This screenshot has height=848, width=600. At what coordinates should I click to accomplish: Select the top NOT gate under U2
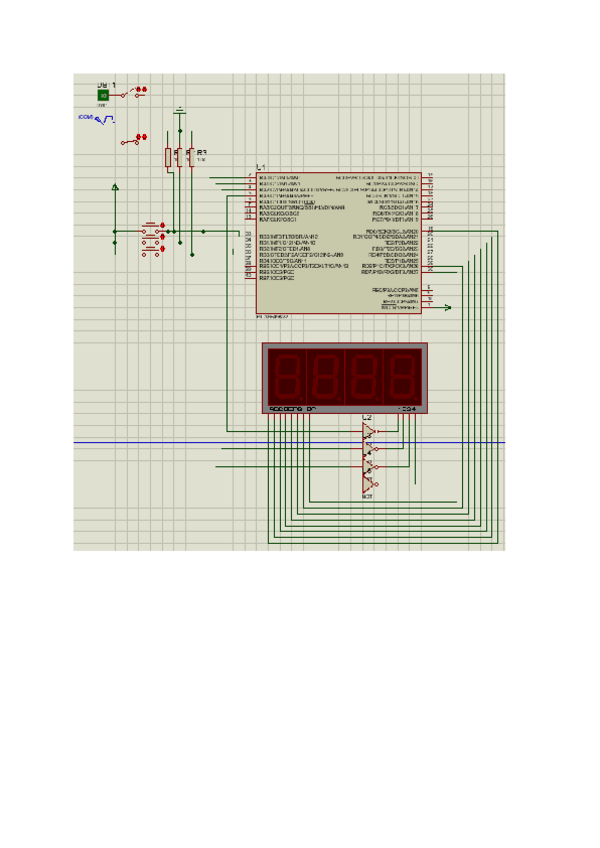tap(369, 431)
